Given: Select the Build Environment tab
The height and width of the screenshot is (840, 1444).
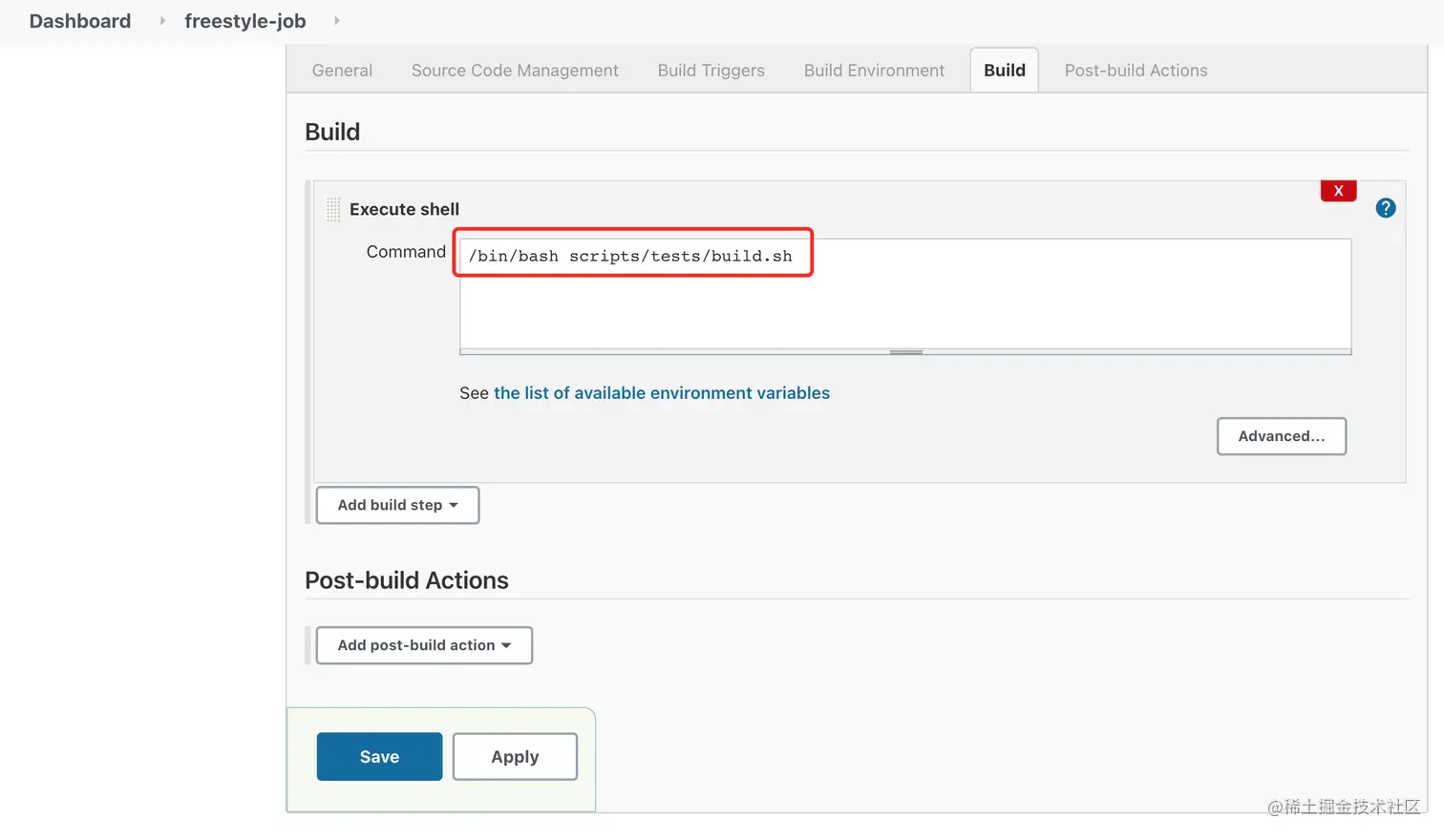Looking at the screenshot, I should tap(874, 71).
